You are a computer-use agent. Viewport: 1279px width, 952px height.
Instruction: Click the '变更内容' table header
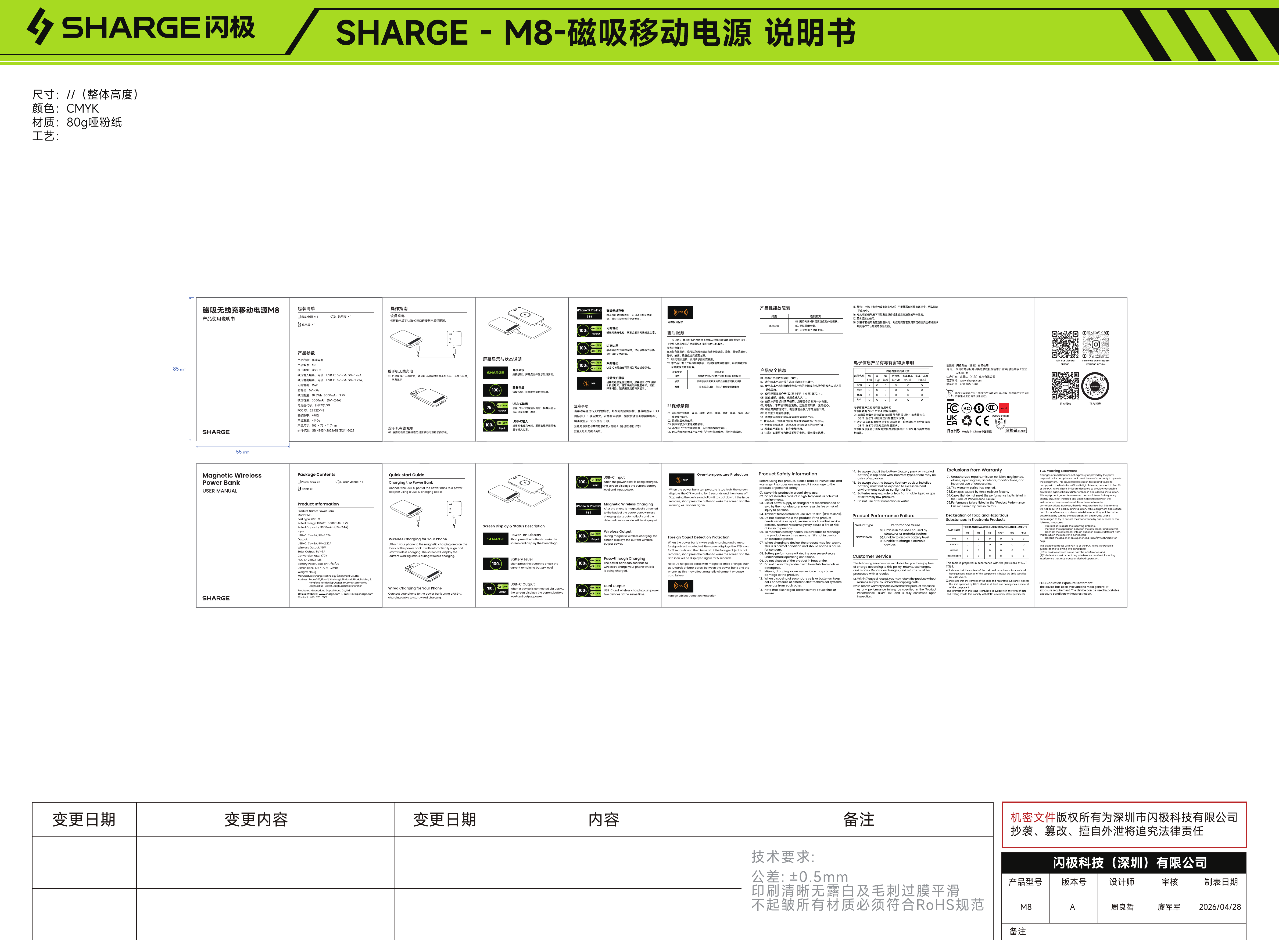pos(256,820)
